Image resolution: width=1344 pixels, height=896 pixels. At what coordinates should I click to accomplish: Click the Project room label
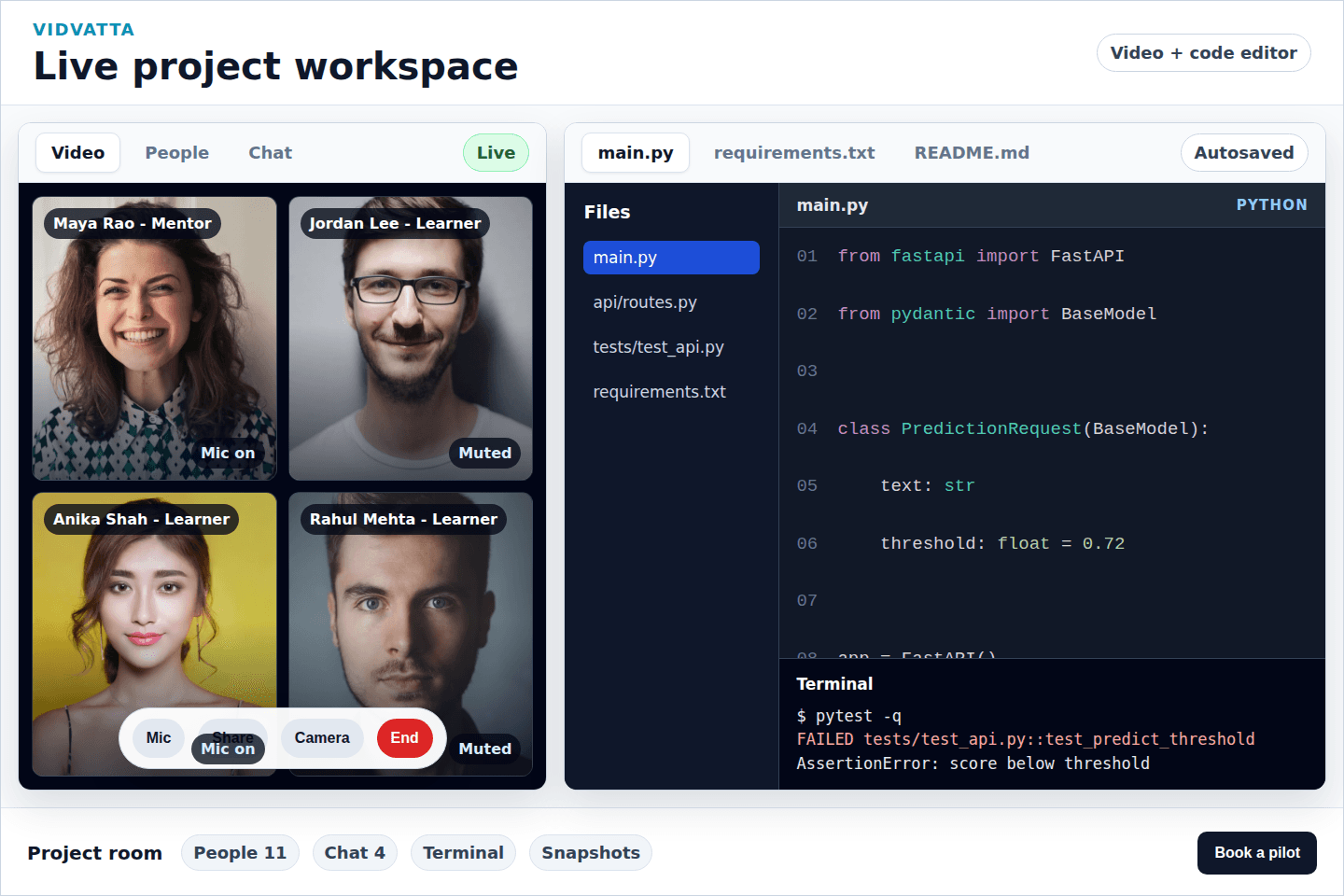click(x=94, y=853)
